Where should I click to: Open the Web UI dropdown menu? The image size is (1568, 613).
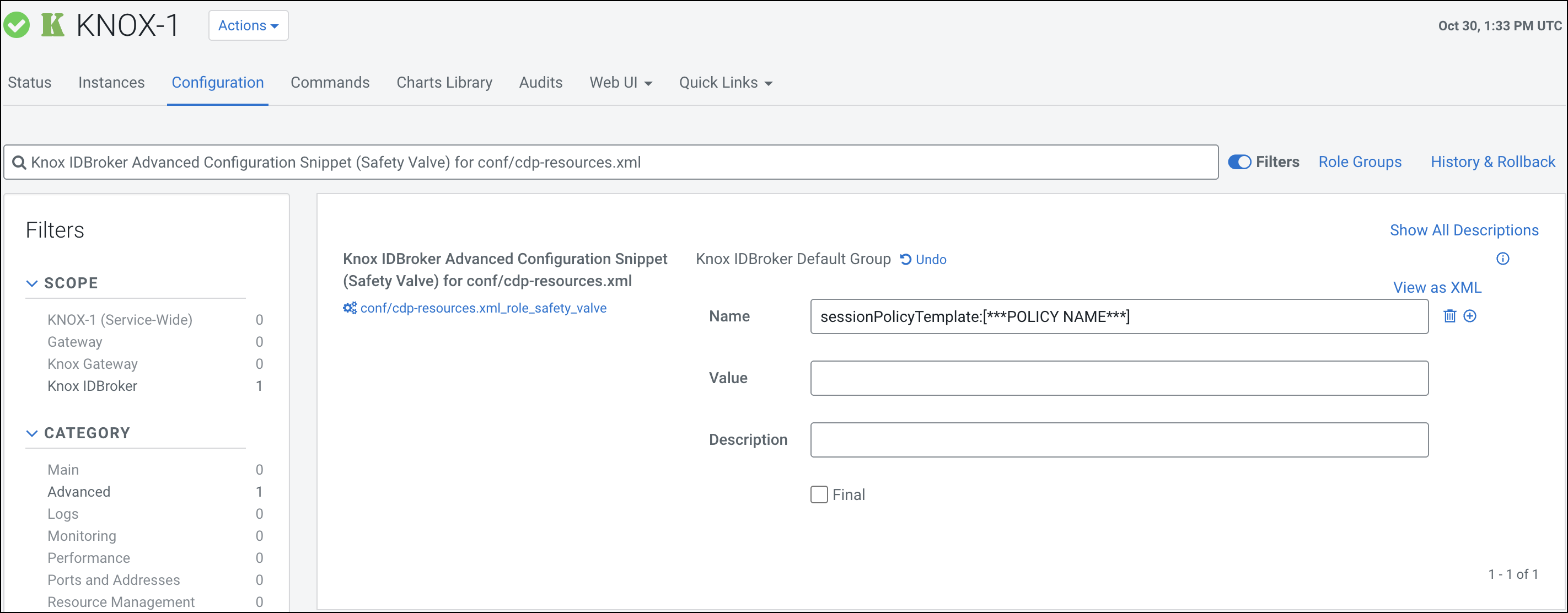pyautogui.click(x=620, y=83)
